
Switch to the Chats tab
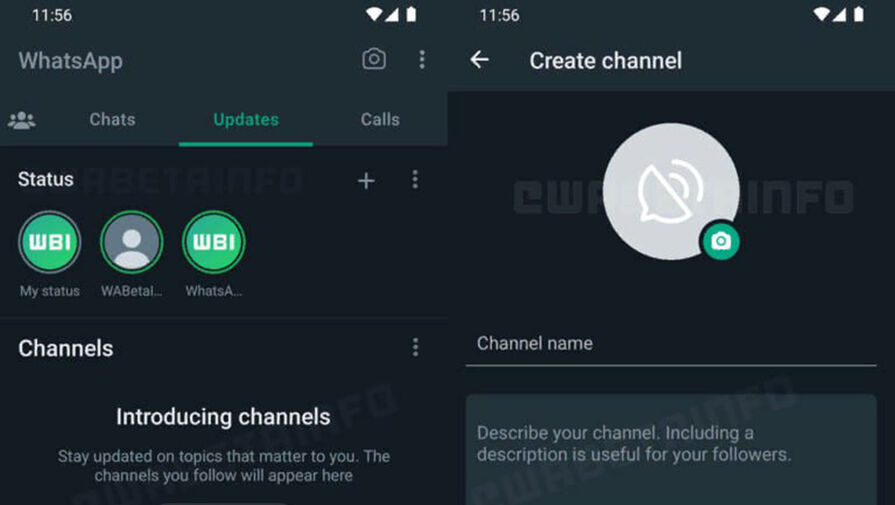[x=112, y=119]
